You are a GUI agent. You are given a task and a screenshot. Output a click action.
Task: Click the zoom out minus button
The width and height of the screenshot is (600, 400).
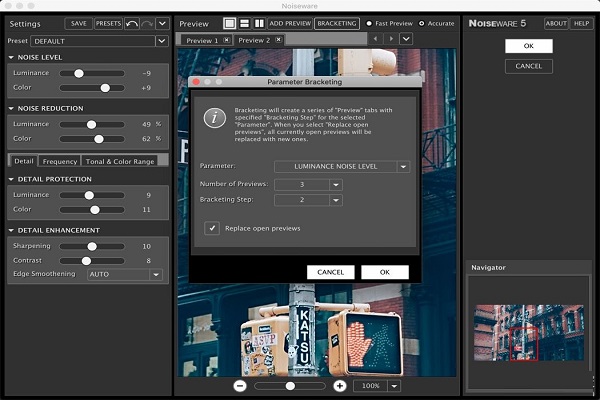[x=240, y=386]
